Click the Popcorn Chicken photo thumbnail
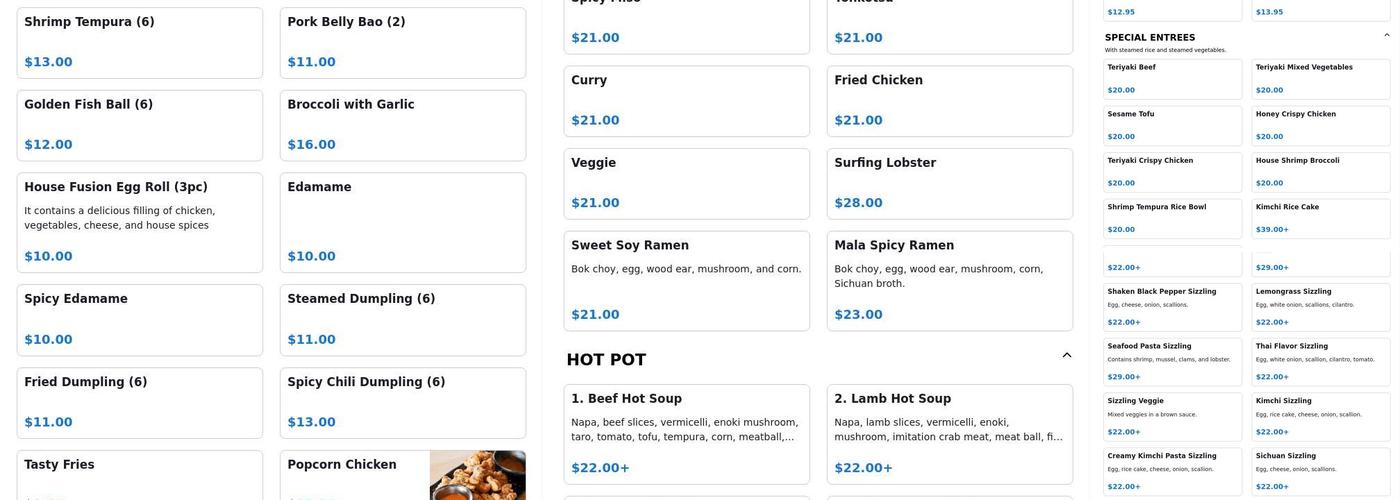Screen dimensions: 1400x500 pyautogui.click(x=477, y=475)
